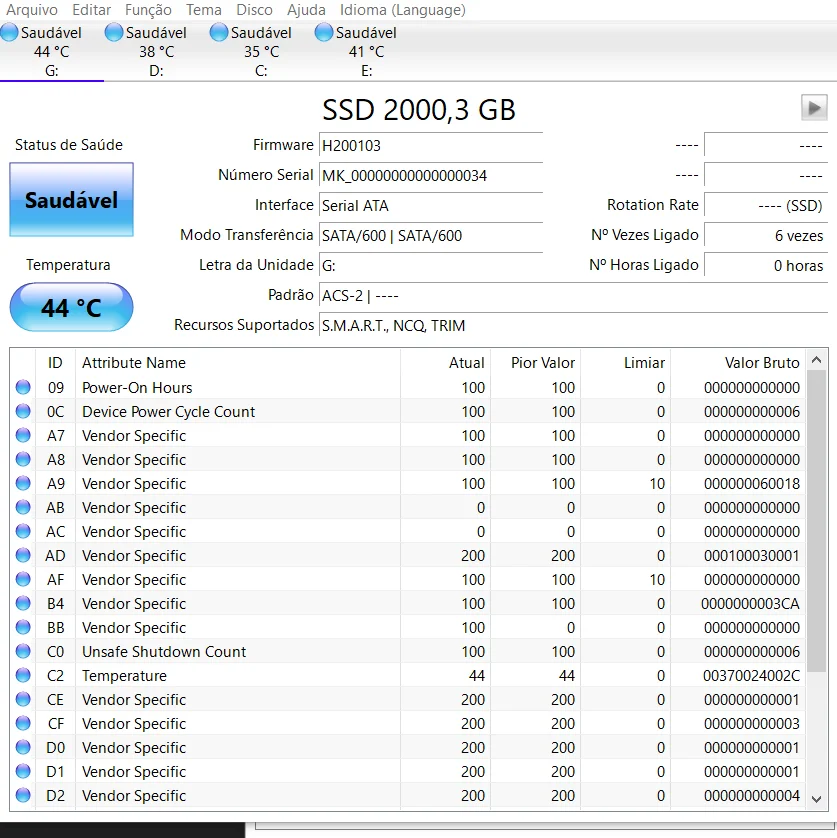Screen dimensions: 837x838
Task: Click the Saudável health status button
Action: point(71,200)
